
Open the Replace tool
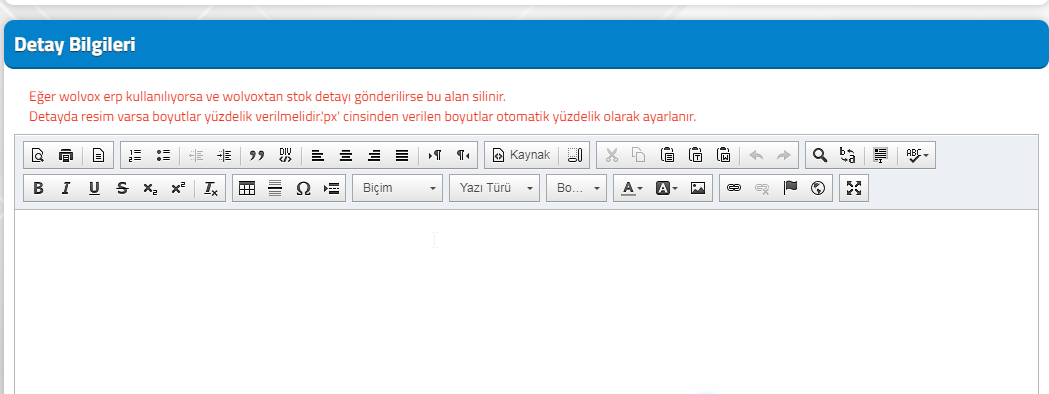(848, 155)
